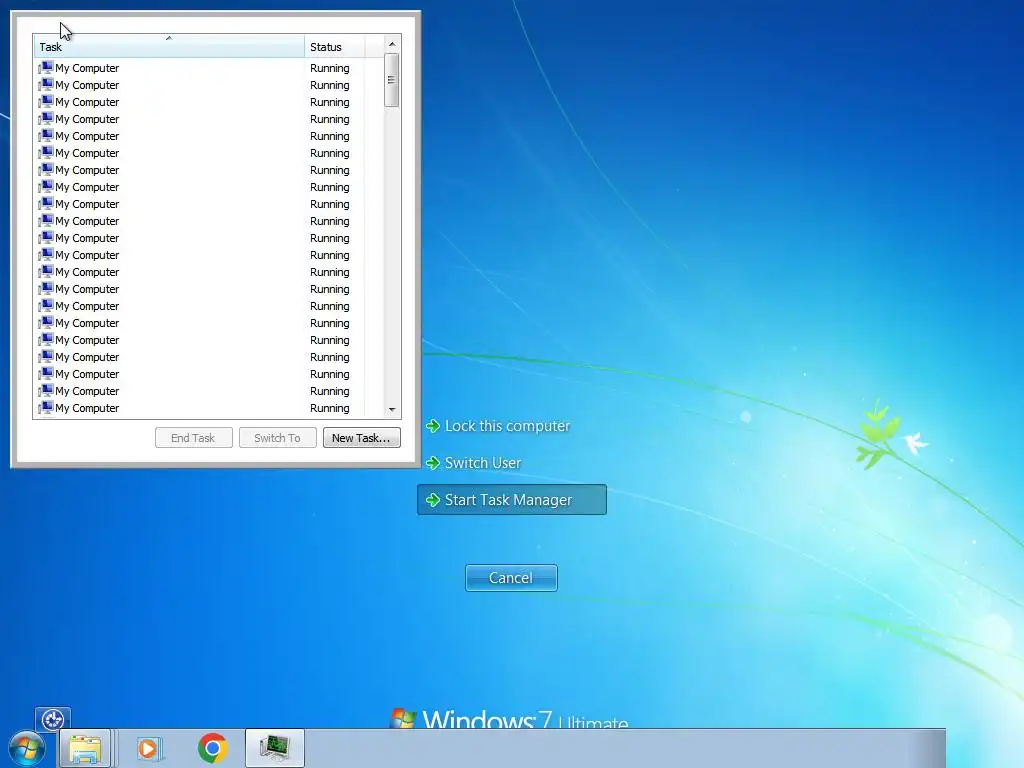Viewport: 1024px width, 768px height.
Task: Click the End Task button
Action: (x=193, y=438)
